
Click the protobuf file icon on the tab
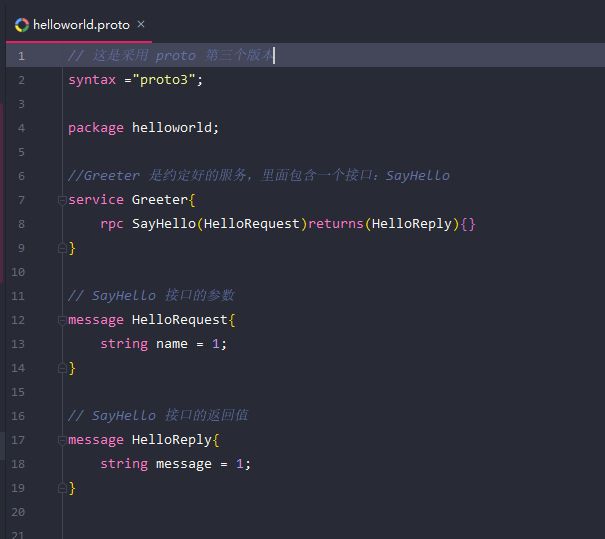click(22, 25)
